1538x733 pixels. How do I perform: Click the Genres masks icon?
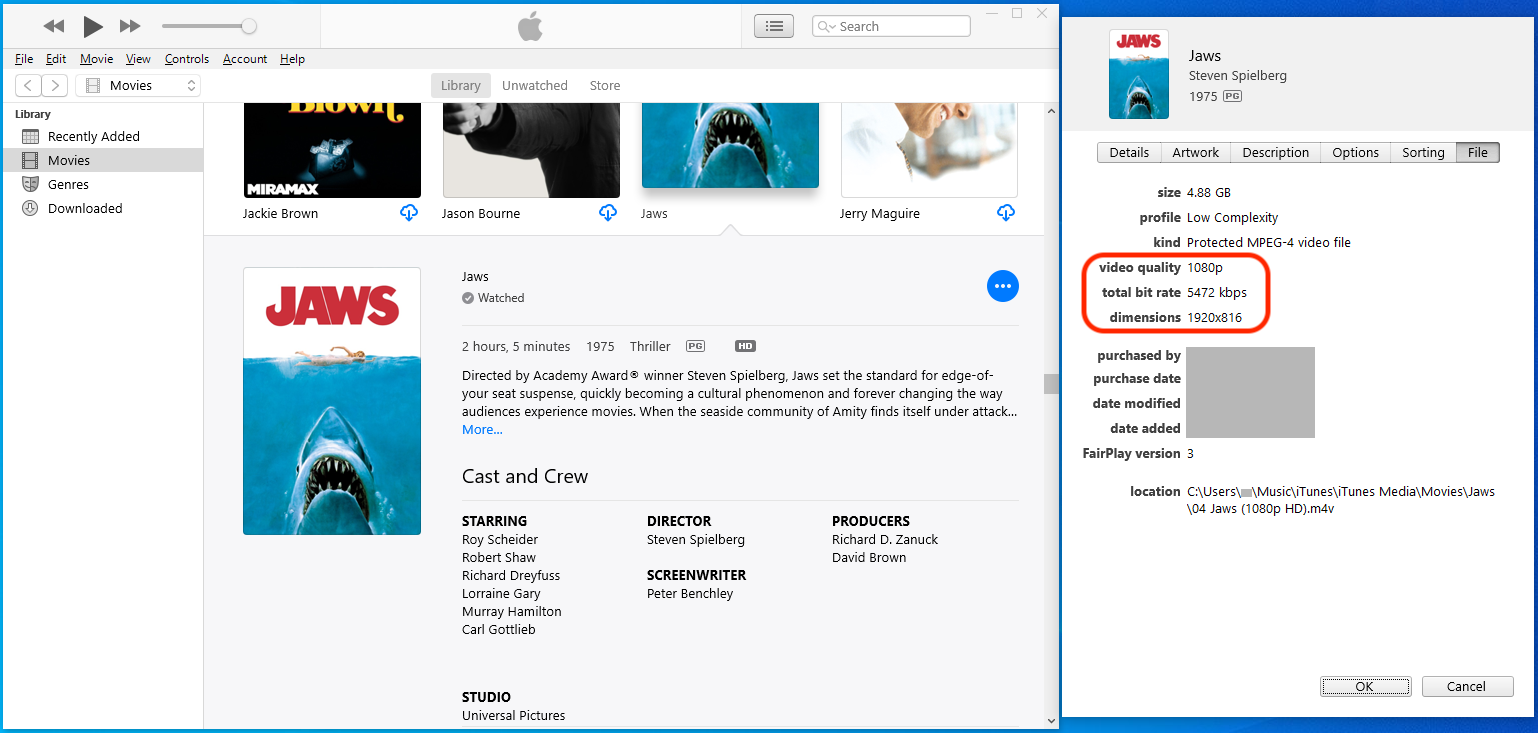point(30,184)
